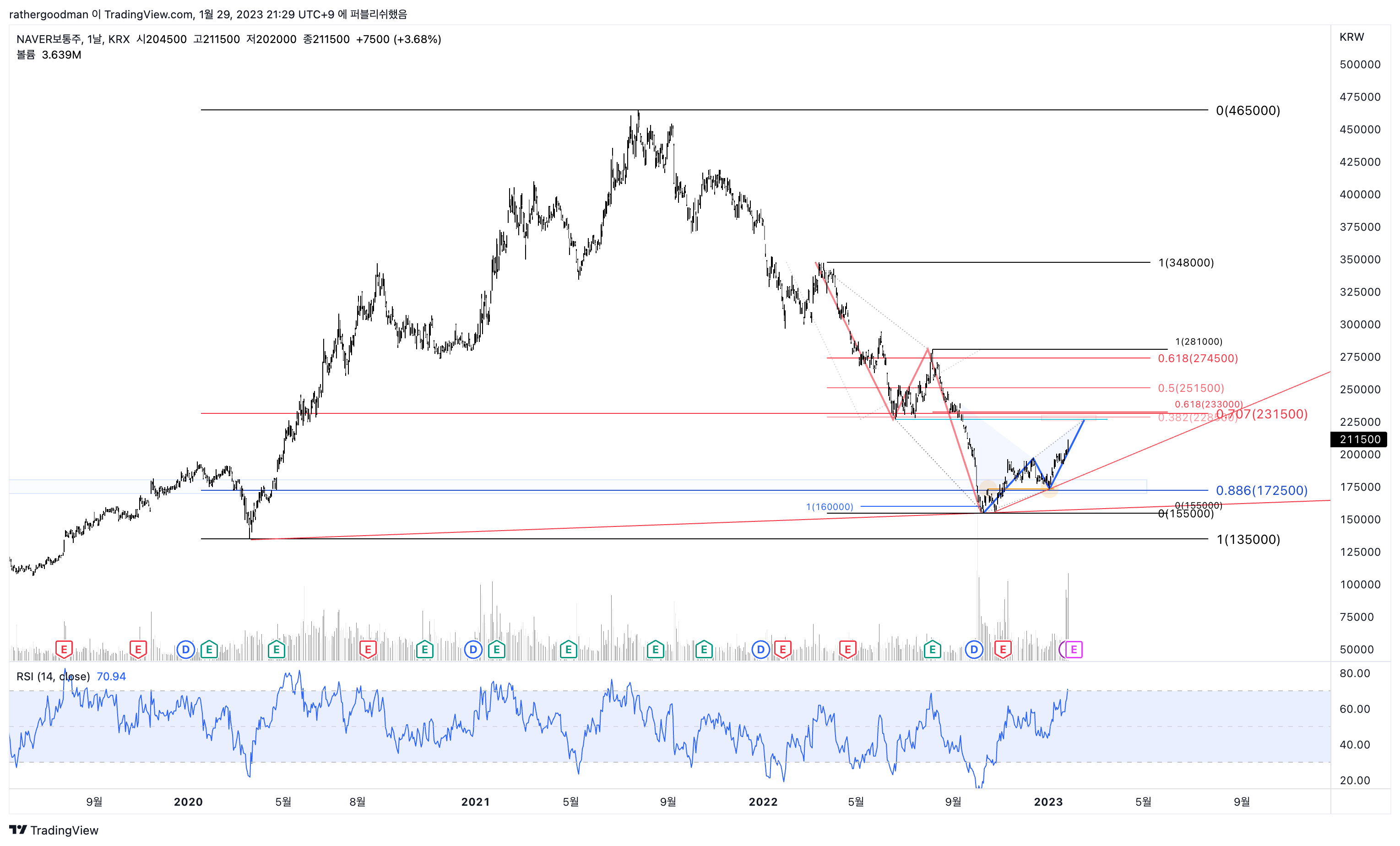Click the TradingView logo at bottom left
The height and width of the screenshot is (846, 1400).
pyautogui.click(x=54, y=830)
